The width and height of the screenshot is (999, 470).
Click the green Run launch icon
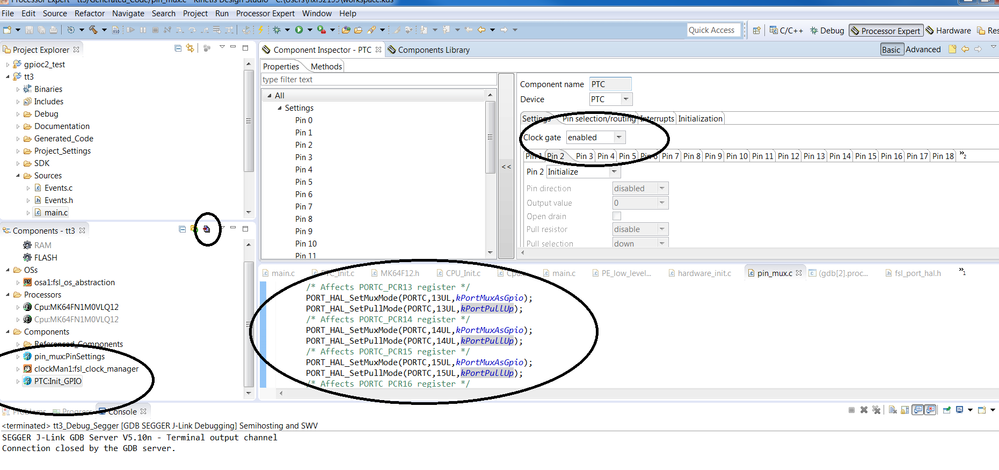[x=299, y=30]
